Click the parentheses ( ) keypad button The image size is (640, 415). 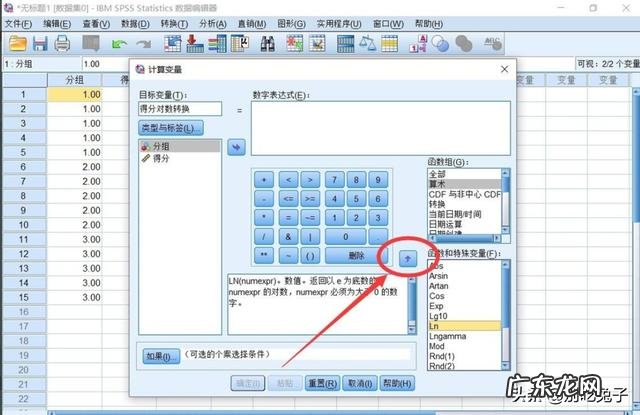(310, 256)
